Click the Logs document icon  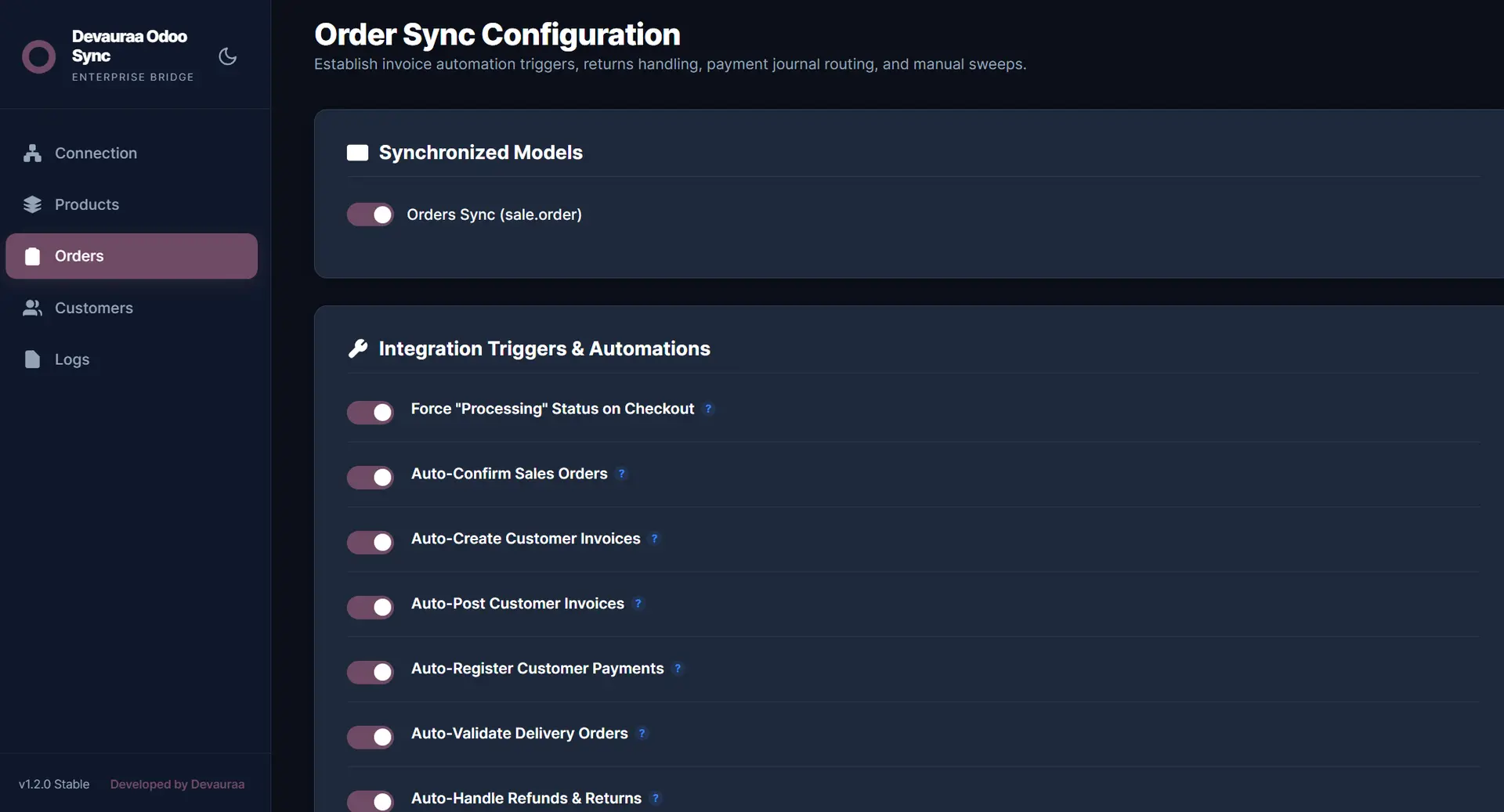[x=32, y=359]
